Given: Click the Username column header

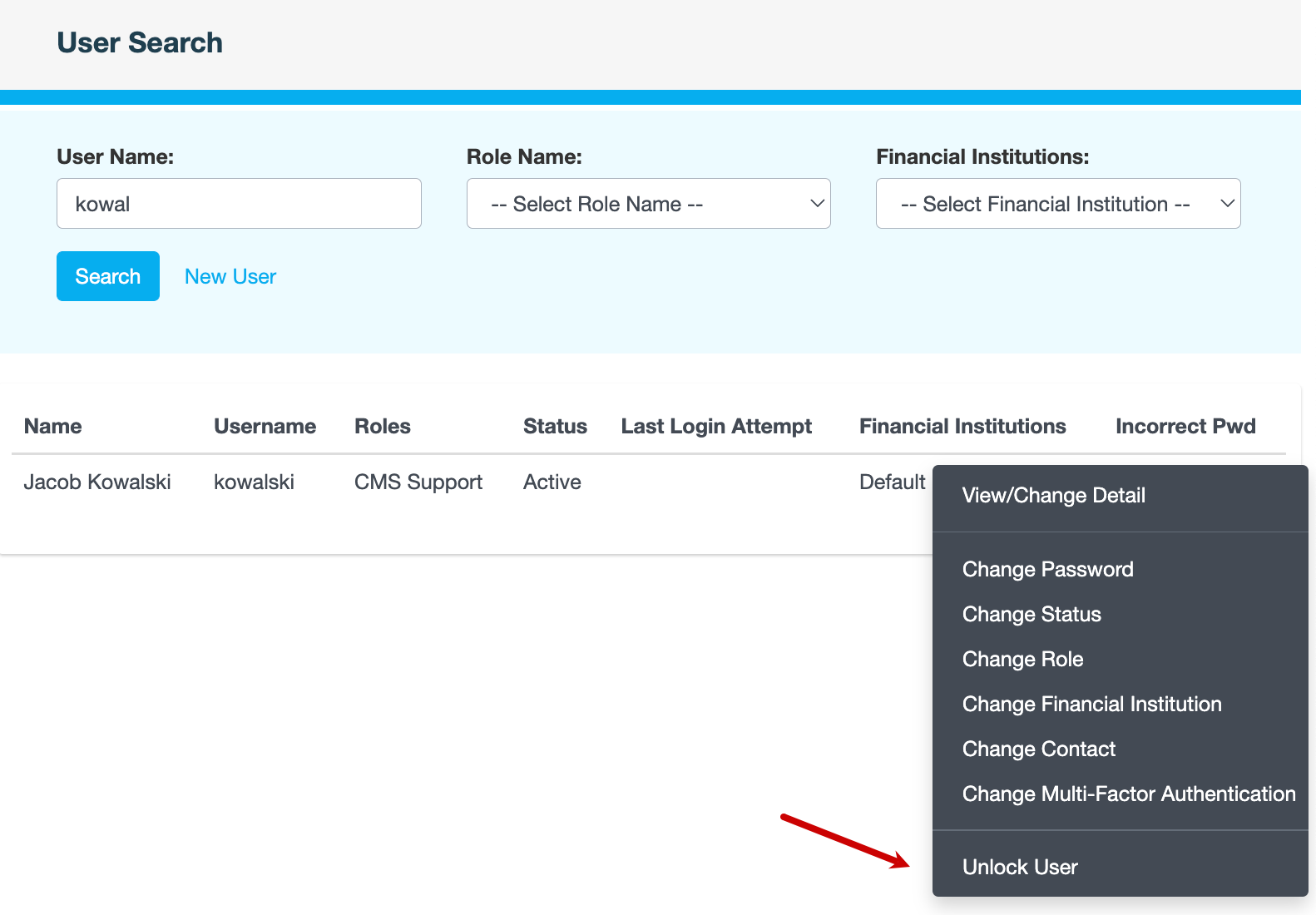Looking at the screenshot, I should [265, 427].
